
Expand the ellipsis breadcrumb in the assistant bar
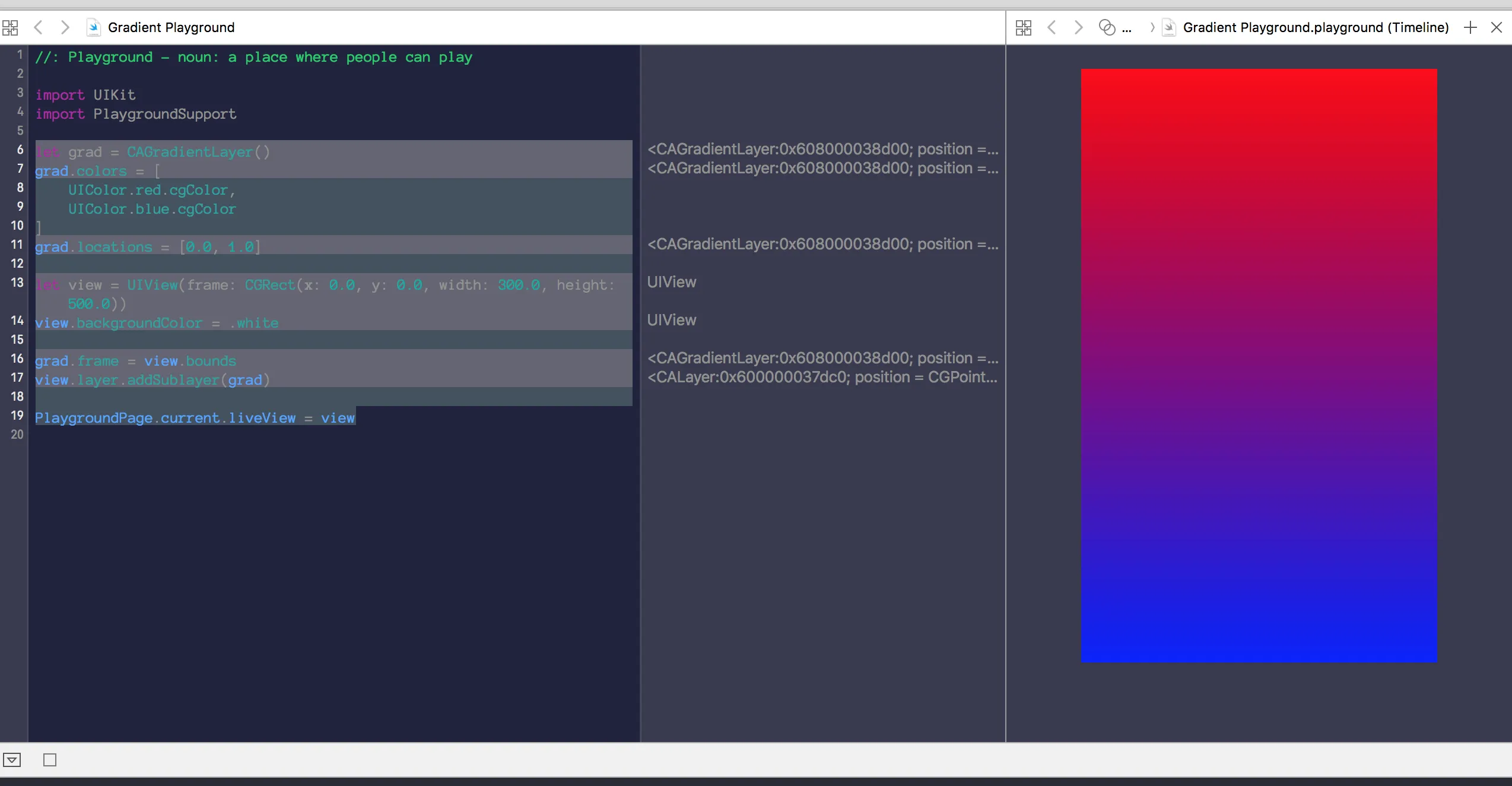(x=1127, y=28)
